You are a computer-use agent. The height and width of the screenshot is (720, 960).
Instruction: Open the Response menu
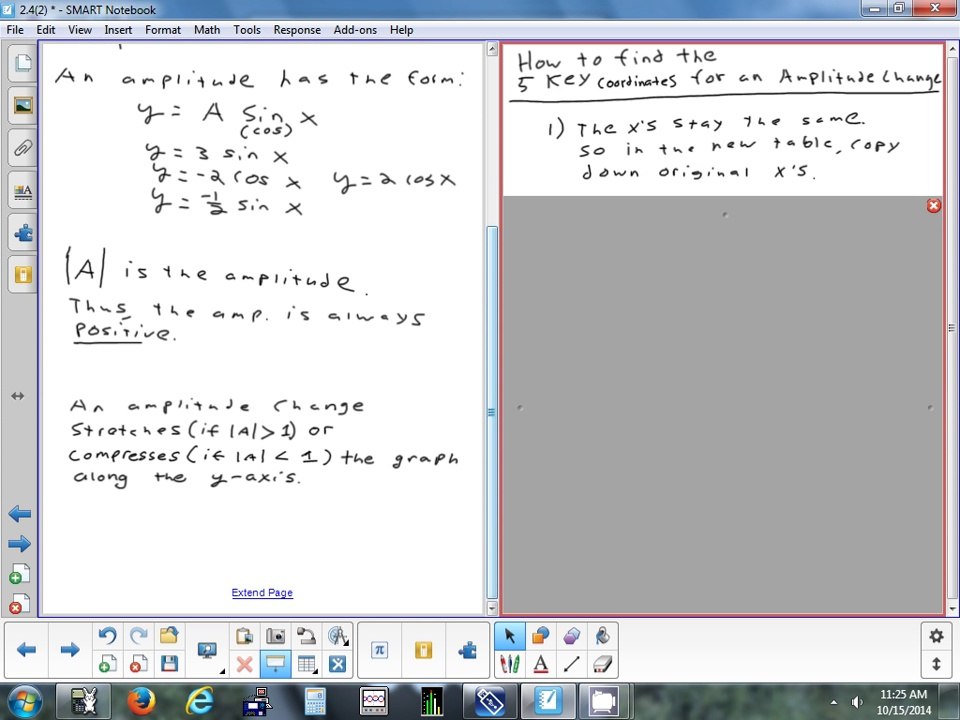297,30
